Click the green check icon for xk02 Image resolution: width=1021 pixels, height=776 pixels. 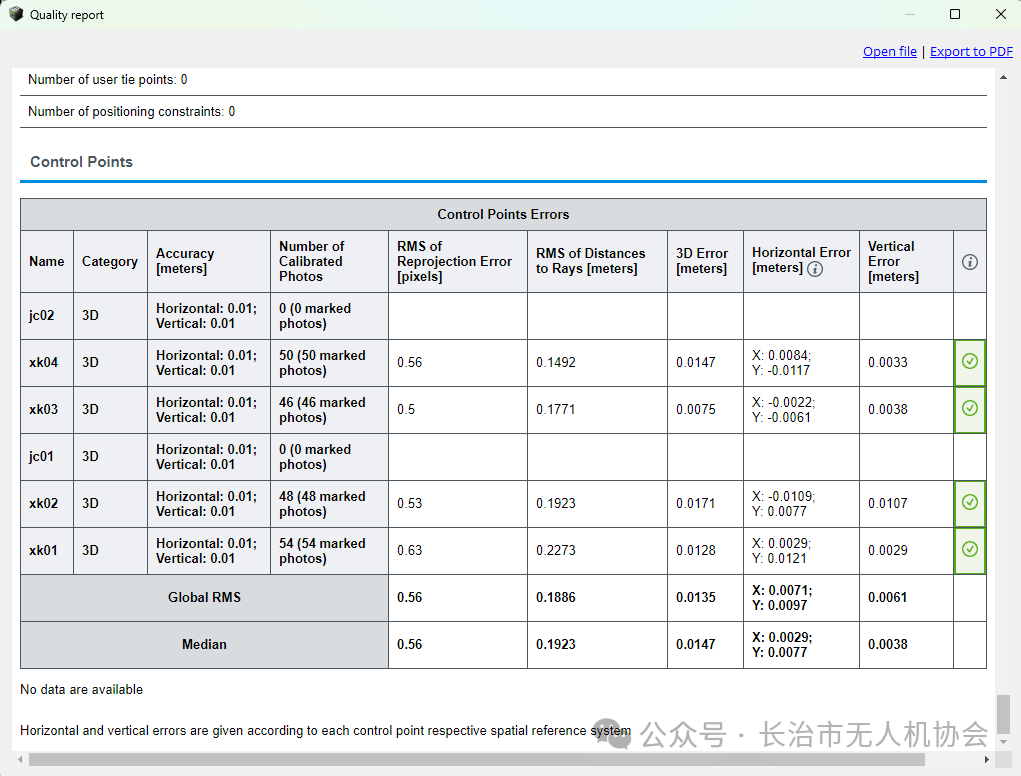970,502
